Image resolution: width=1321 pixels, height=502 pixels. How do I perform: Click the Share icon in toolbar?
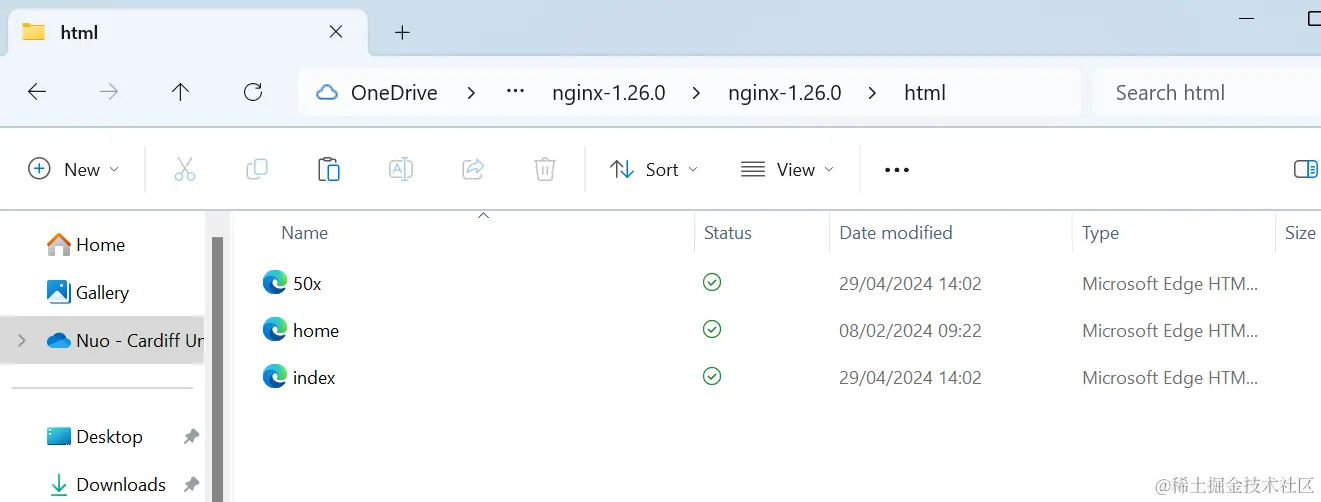click(x=473, y=169)
